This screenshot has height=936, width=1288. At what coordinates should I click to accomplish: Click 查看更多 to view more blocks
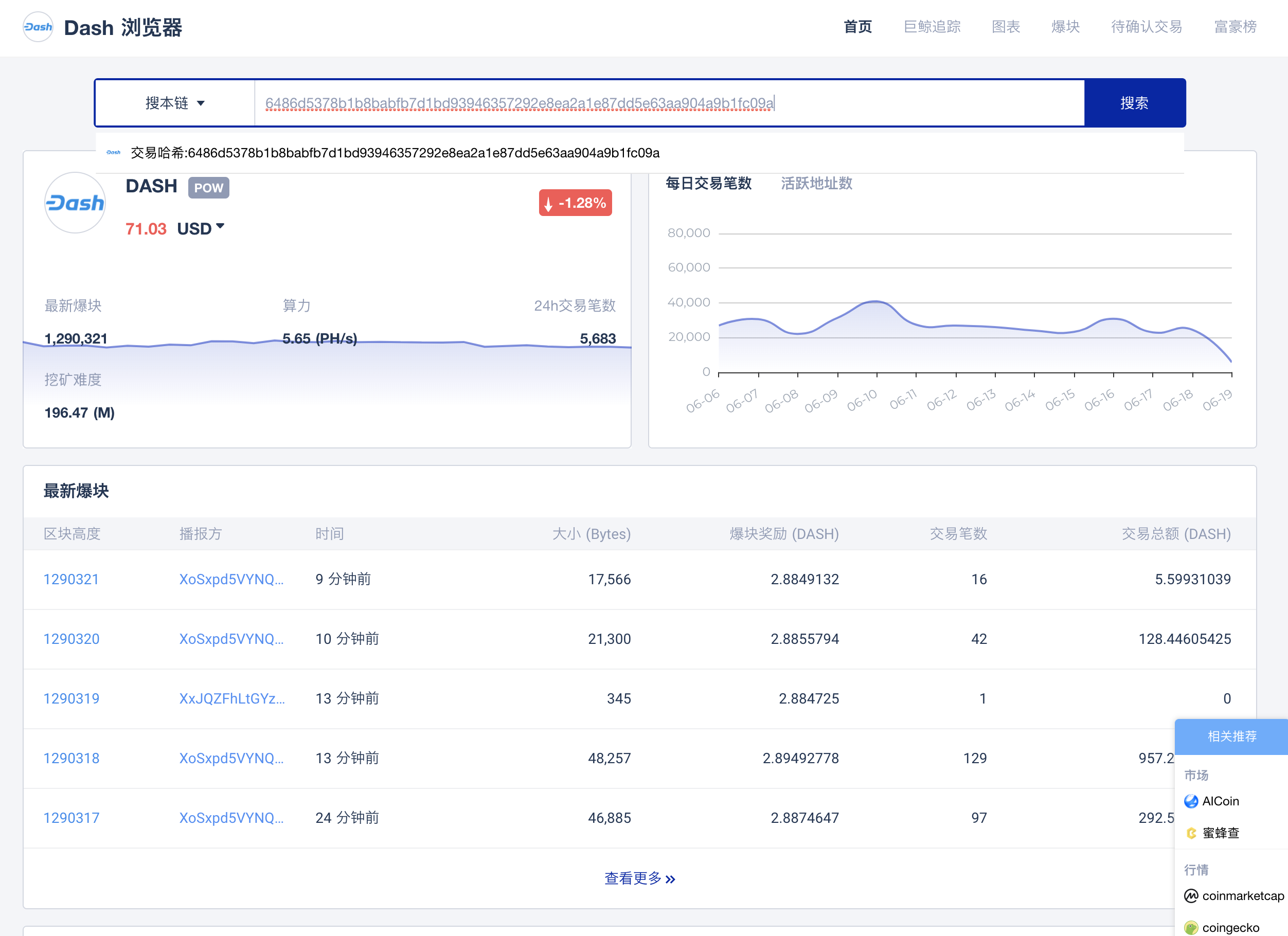click(639, 878)
